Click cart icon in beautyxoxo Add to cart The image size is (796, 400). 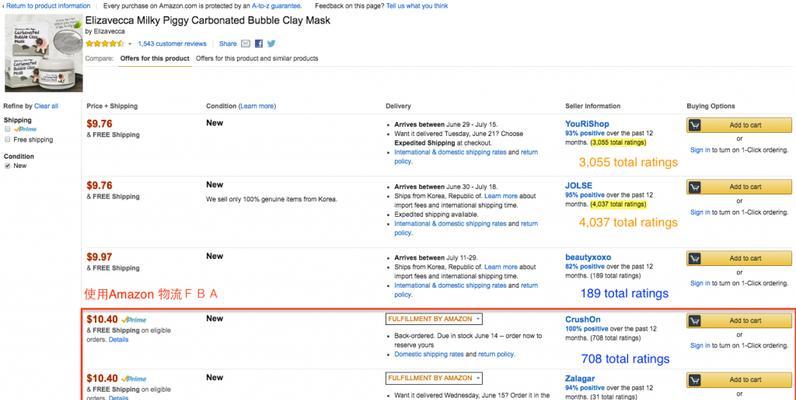tap(695, 258)
